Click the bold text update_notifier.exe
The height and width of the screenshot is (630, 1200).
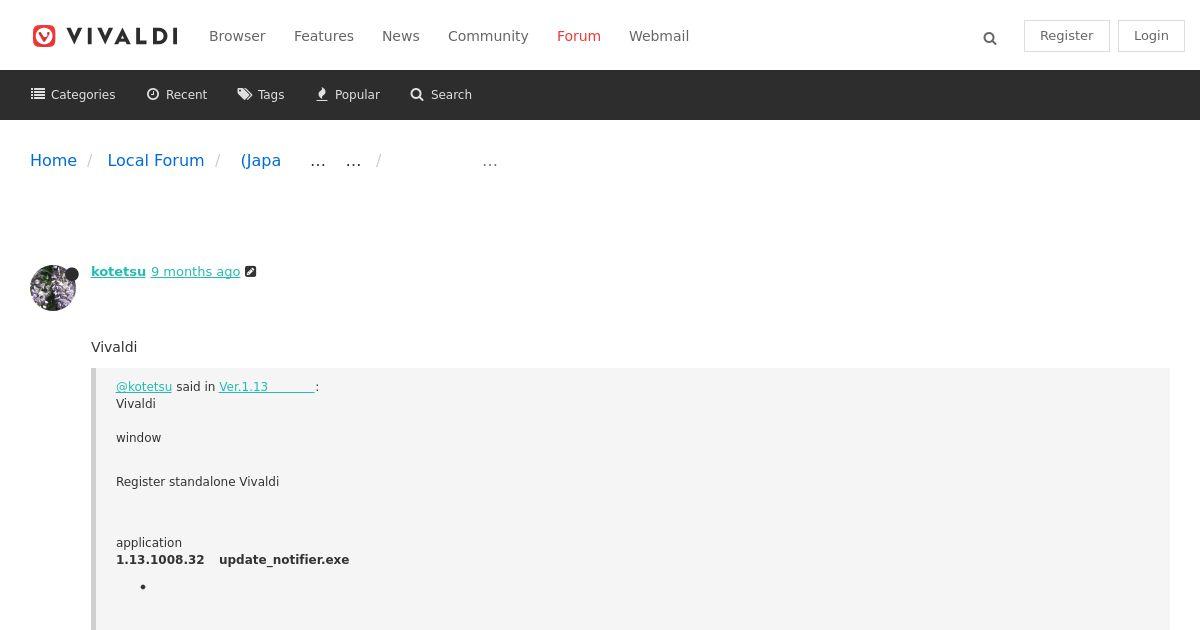point(284,560)
